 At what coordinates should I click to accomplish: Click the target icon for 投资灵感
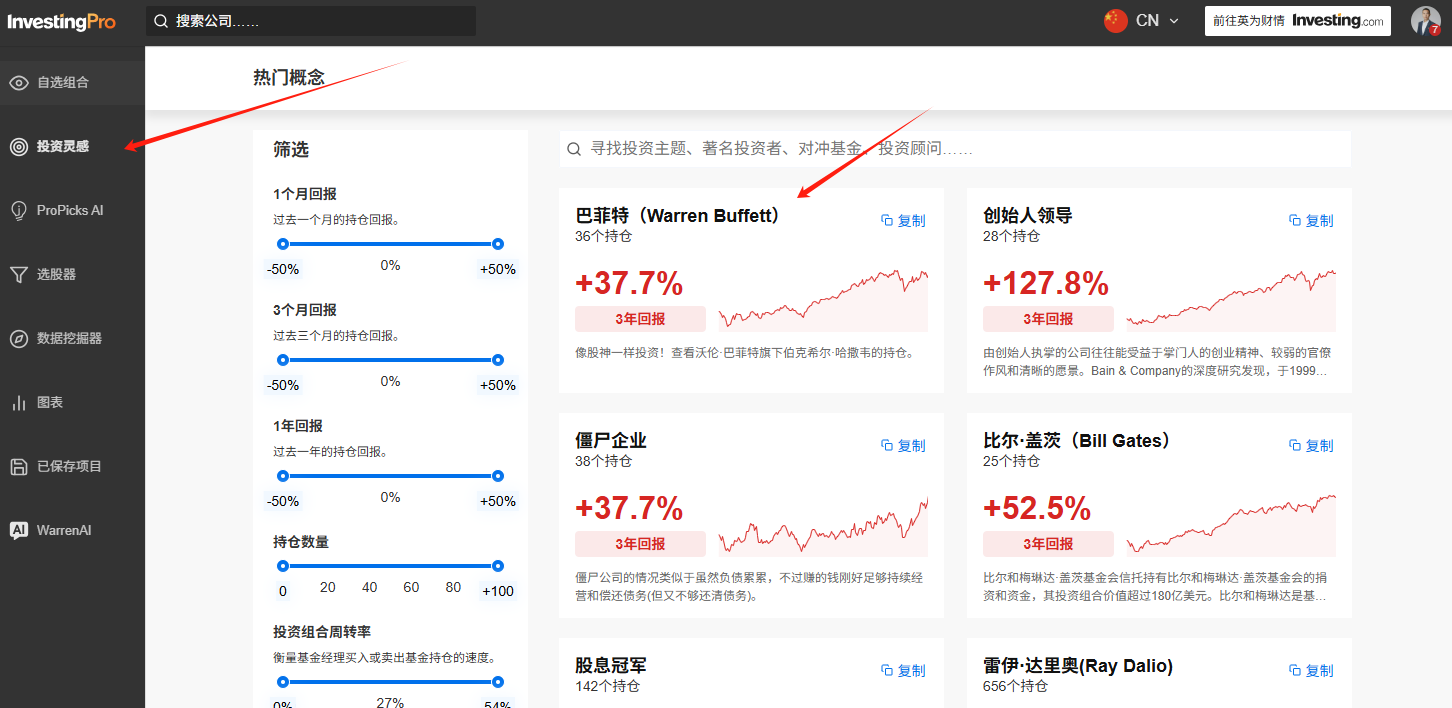(x=19, y=147)
